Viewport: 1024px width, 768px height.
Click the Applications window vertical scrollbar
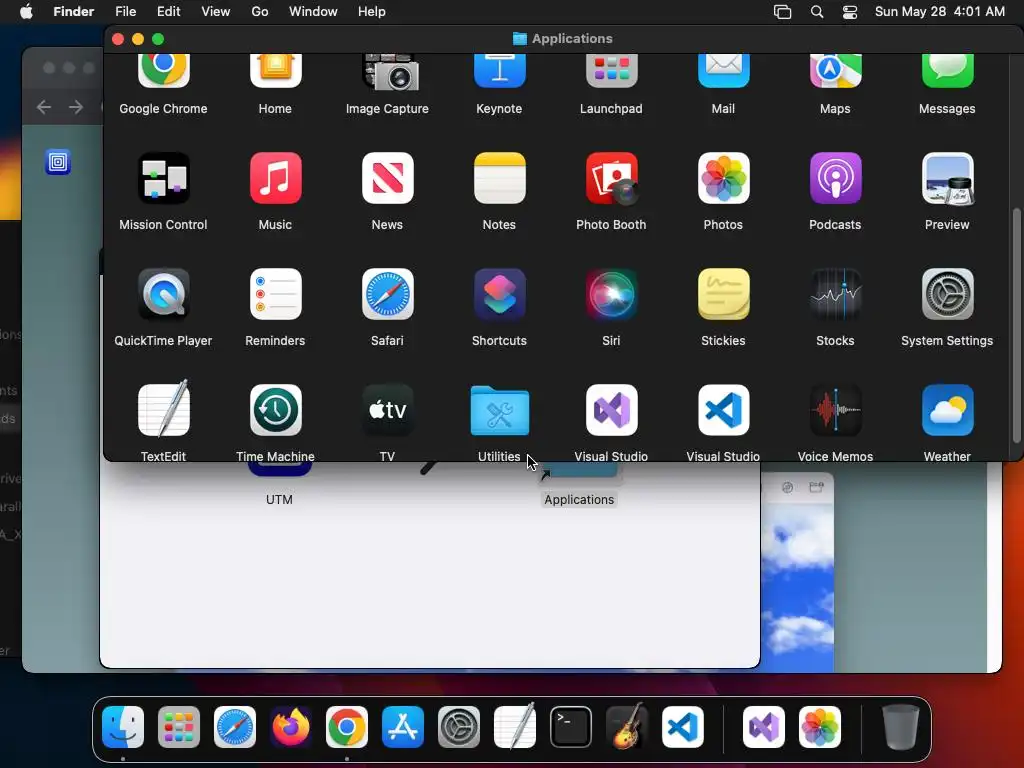[x=1016, y=325]
